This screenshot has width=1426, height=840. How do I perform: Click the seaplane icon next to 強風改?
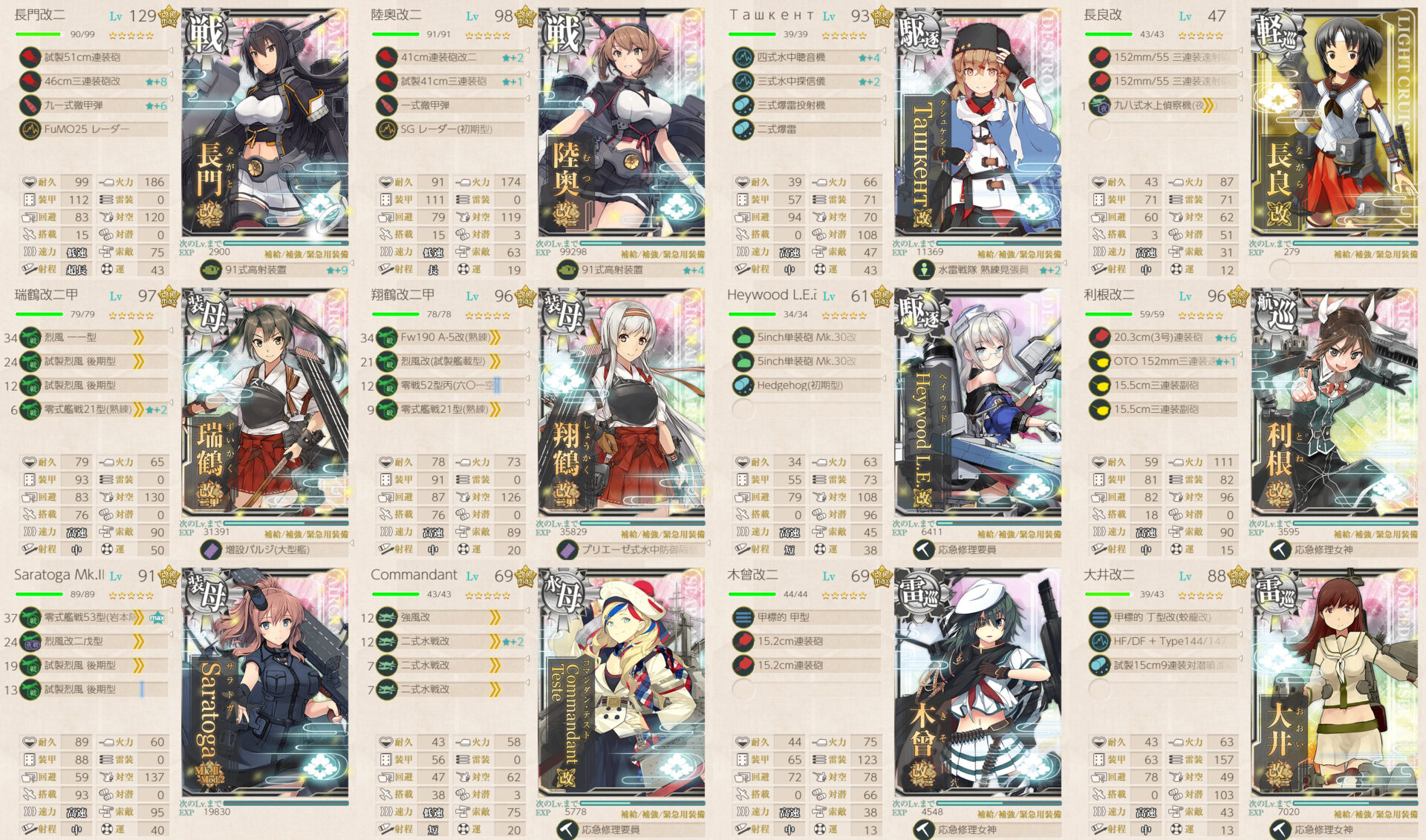coord(387,617)
